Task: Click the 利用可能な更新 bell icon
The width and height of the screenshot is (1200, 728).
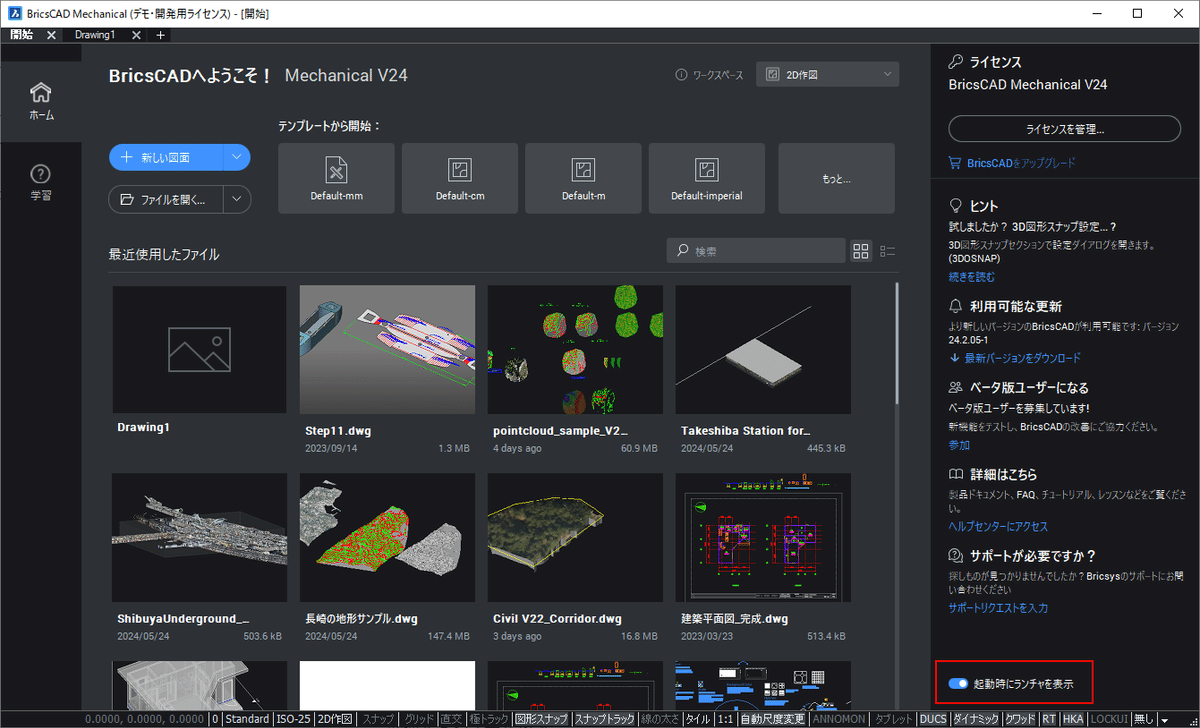Action: (x=956, y=306)
